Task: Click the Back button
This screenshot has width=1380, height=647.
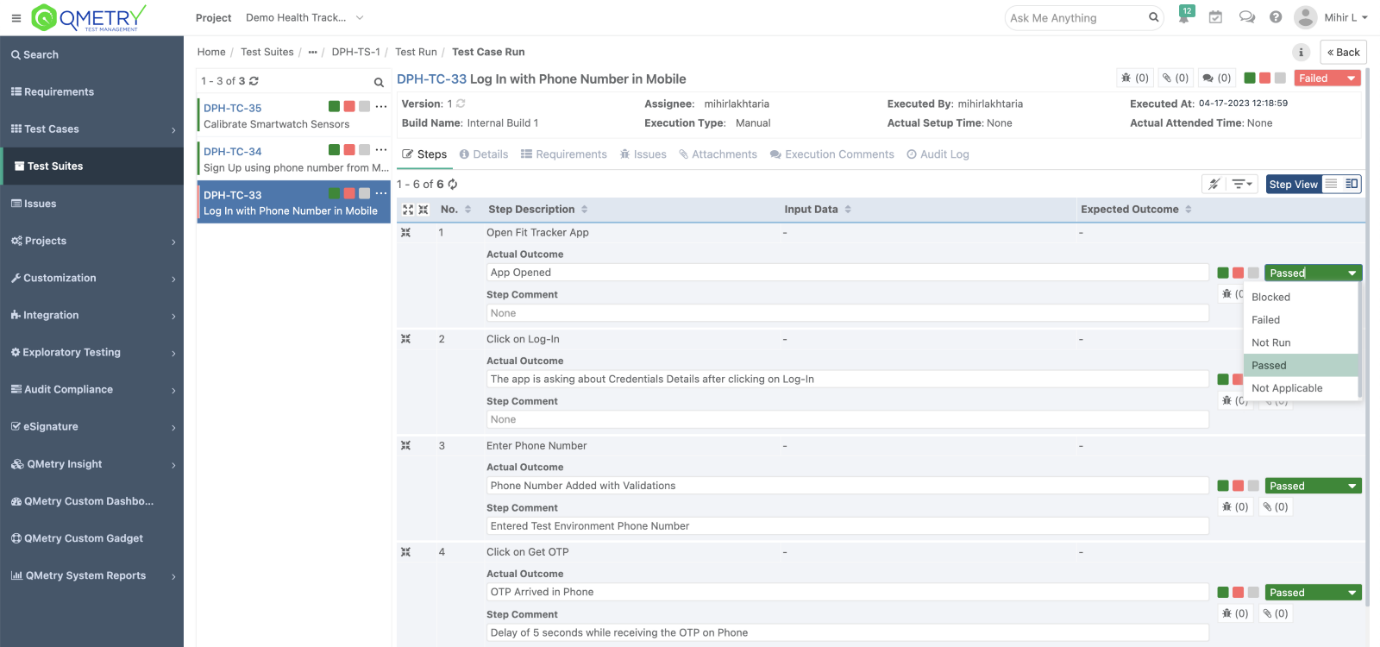Action: pyautogui.click(x=1343, y=52)
